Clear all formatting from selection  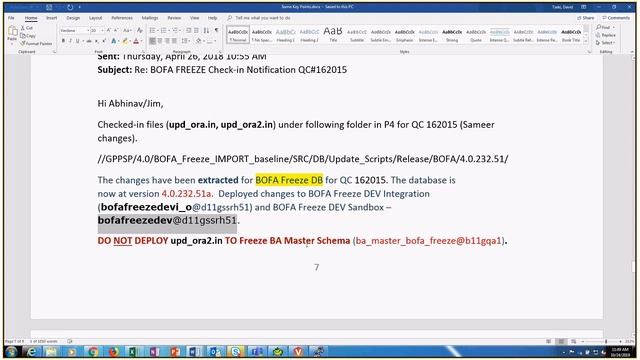click(x=140, y=31)
